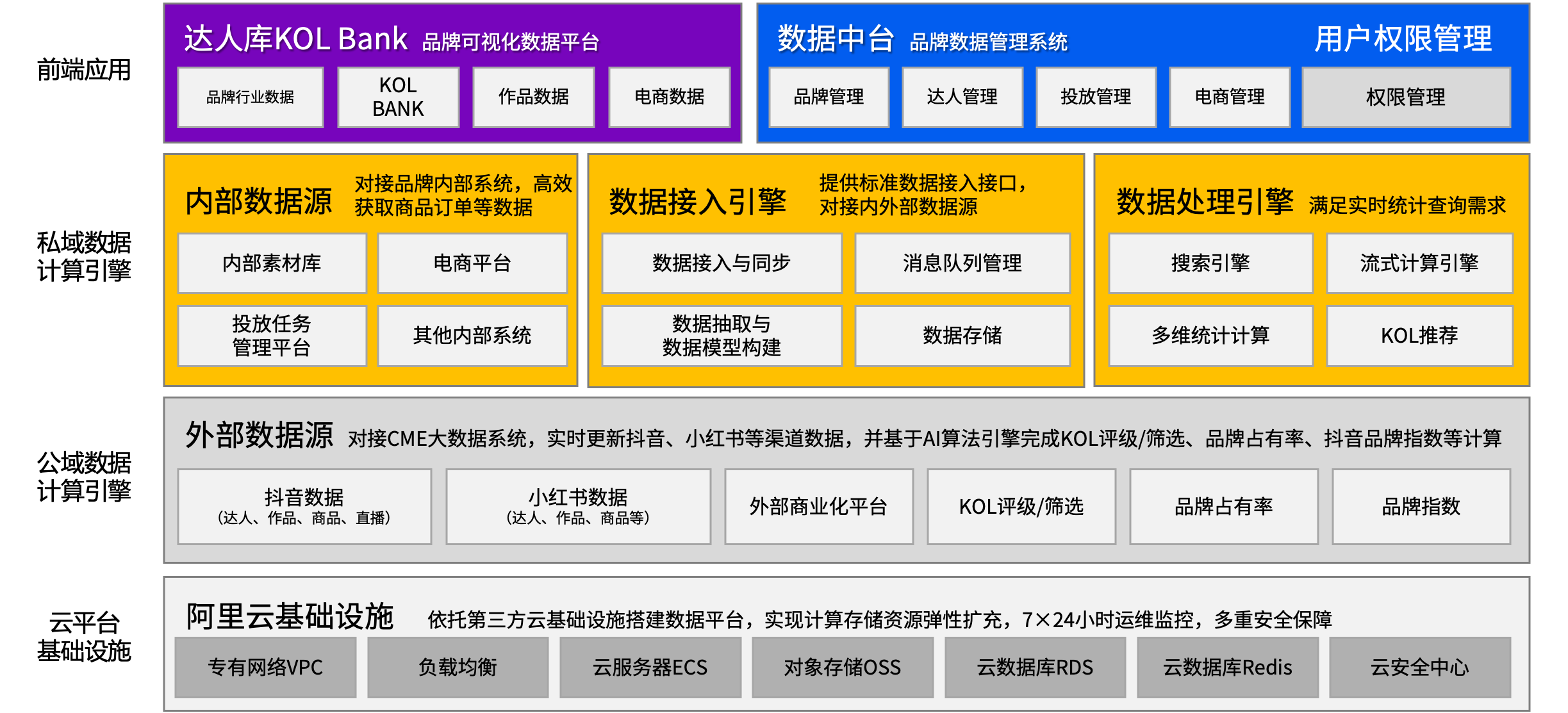
Task: Click the 投放任务管理平台 box
Action: 272,336
